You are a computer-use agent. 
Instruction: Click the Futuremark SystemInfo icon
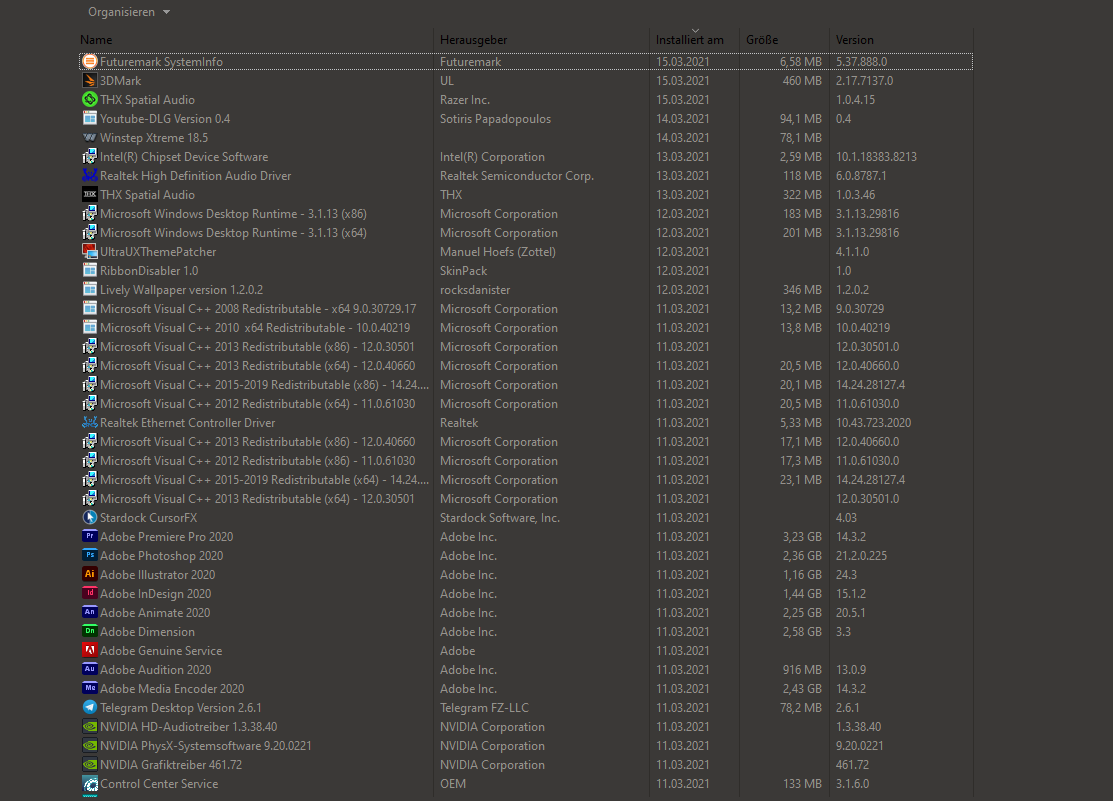(89, 62)
